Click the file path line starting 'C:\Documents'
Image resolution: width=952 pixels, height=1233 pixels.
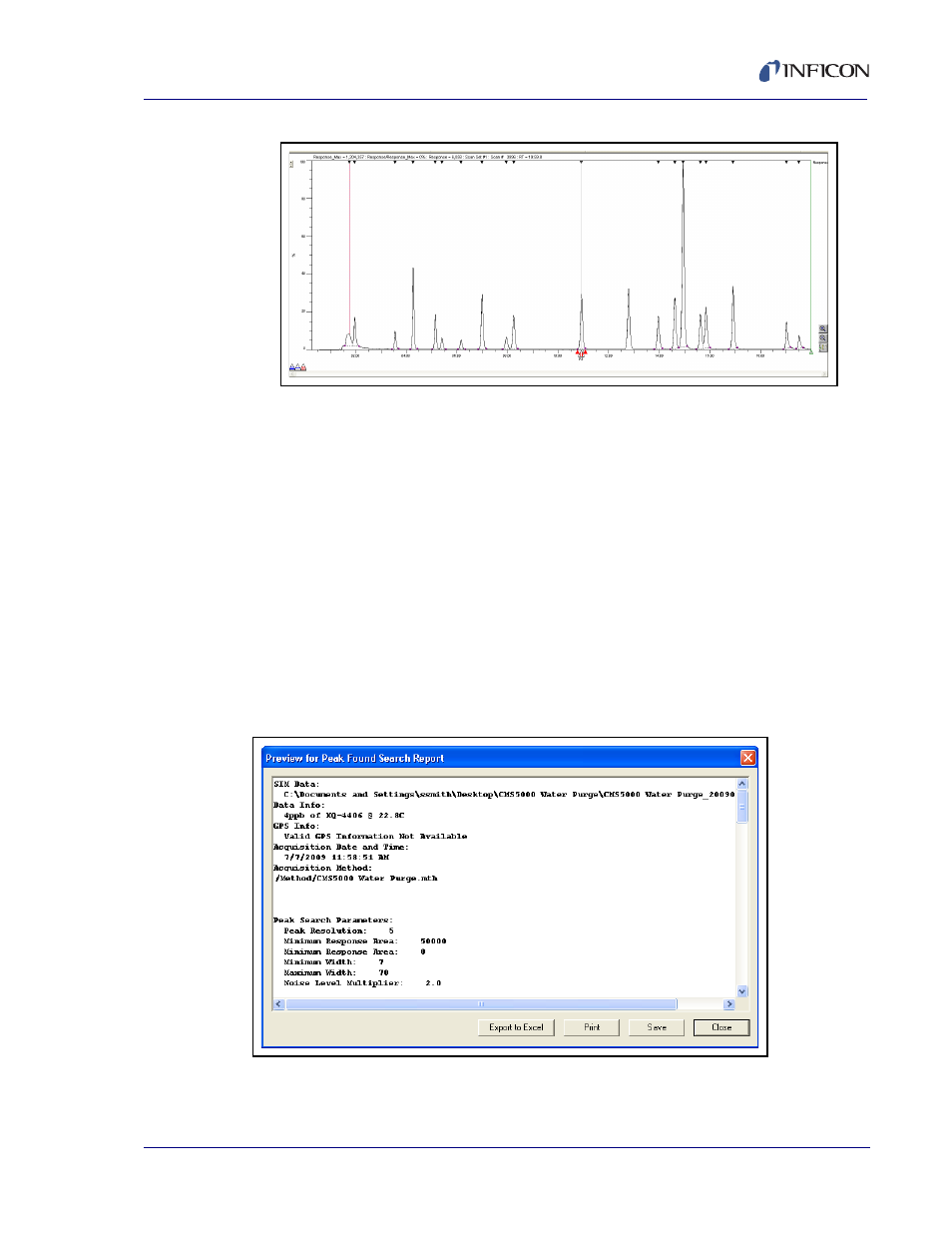[509, 795]
